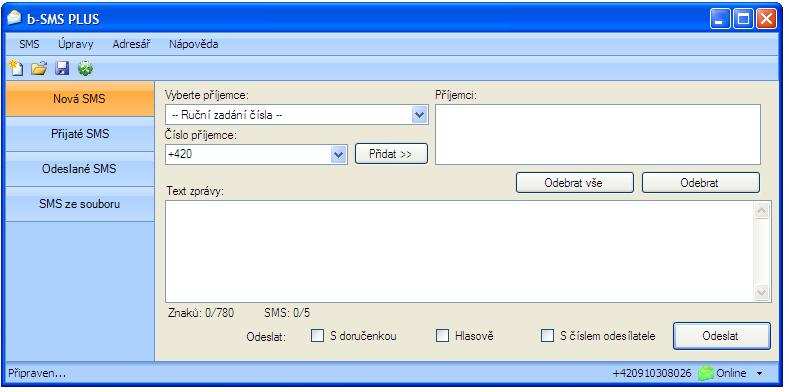The image size is (789, 392).
Task: Open the Nápověda menu
Action: click(x=194, y=44)
